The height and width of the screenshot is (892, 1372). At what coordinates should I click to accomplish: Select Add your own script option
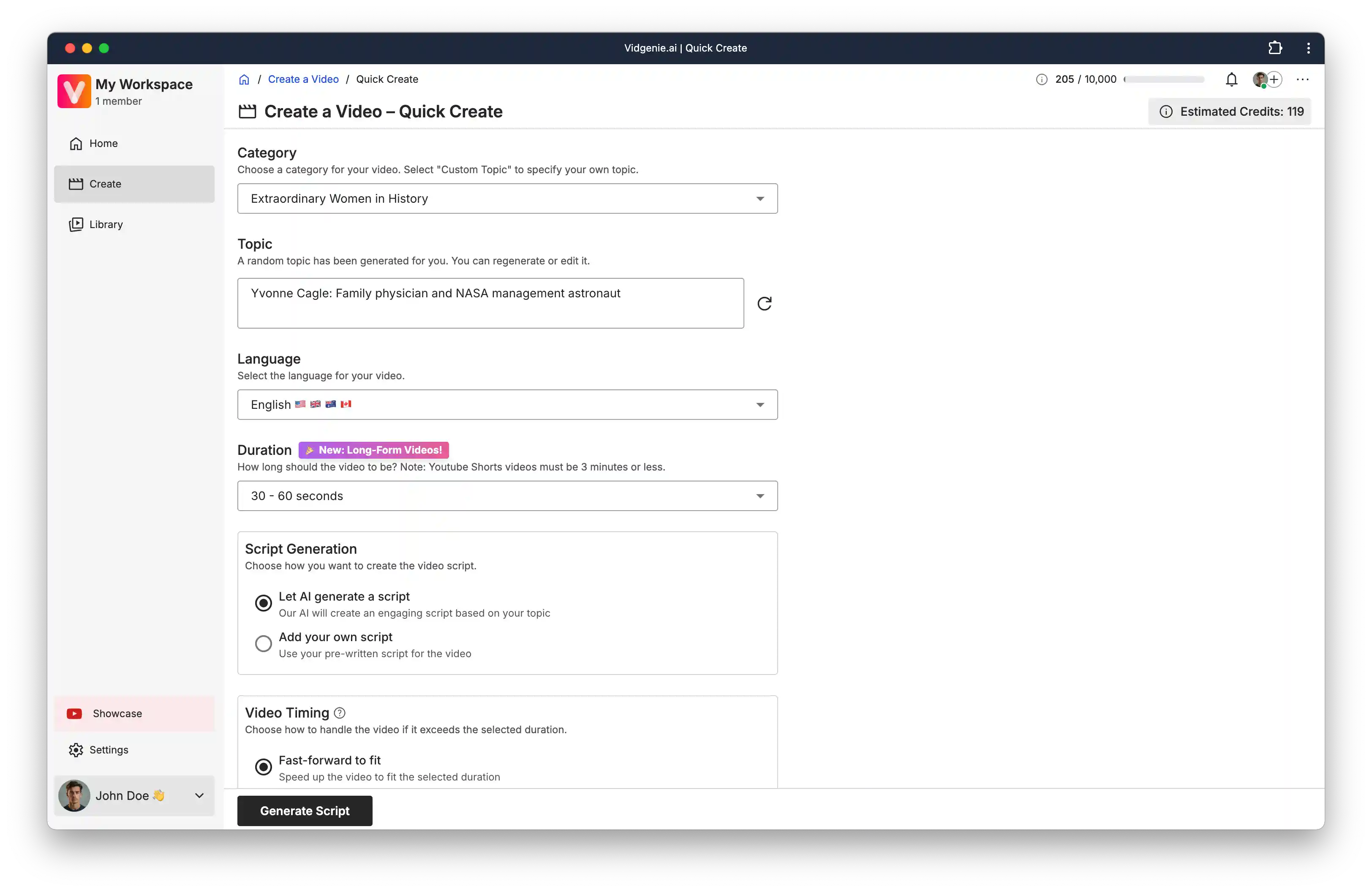tap(264, 643)
